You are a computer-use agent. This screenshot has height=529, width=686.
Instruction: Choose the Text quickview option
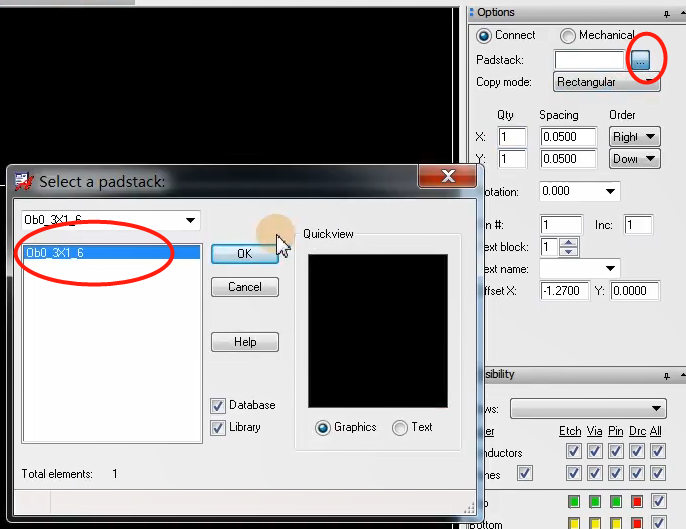pyautogui.click(x=400, y=427)
